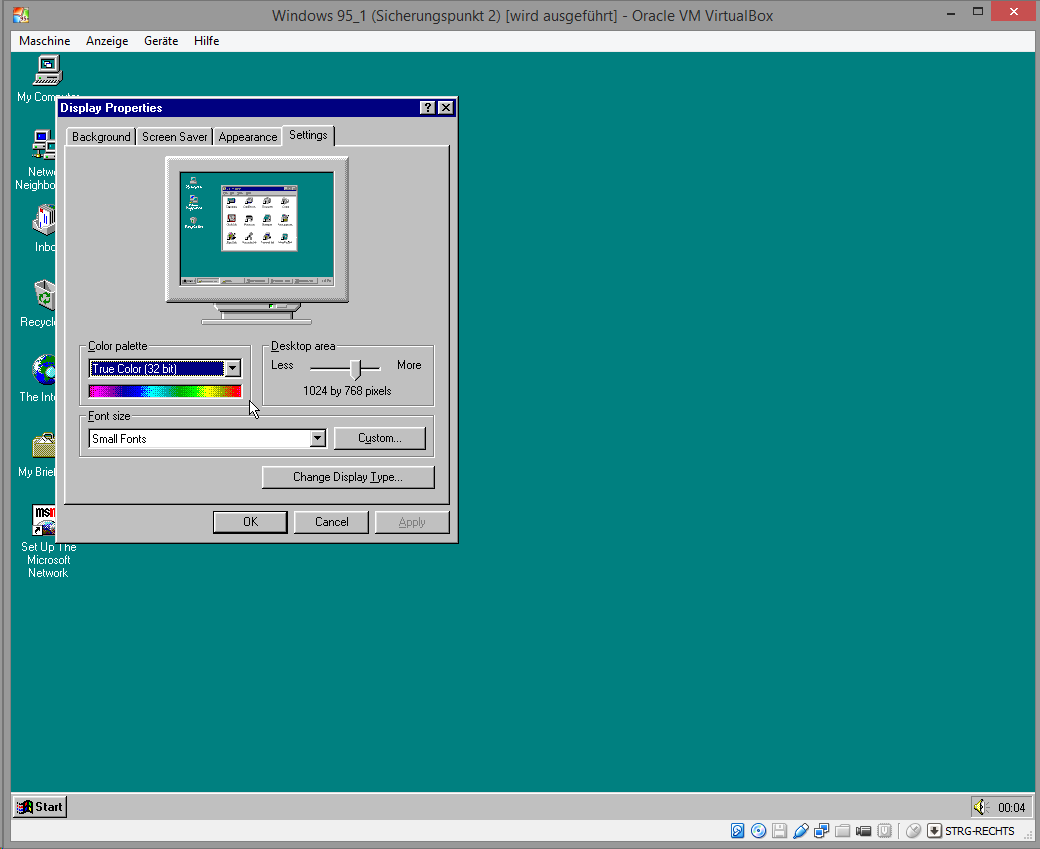Click the VirtualBox mouse integration icon

[913, 830]
